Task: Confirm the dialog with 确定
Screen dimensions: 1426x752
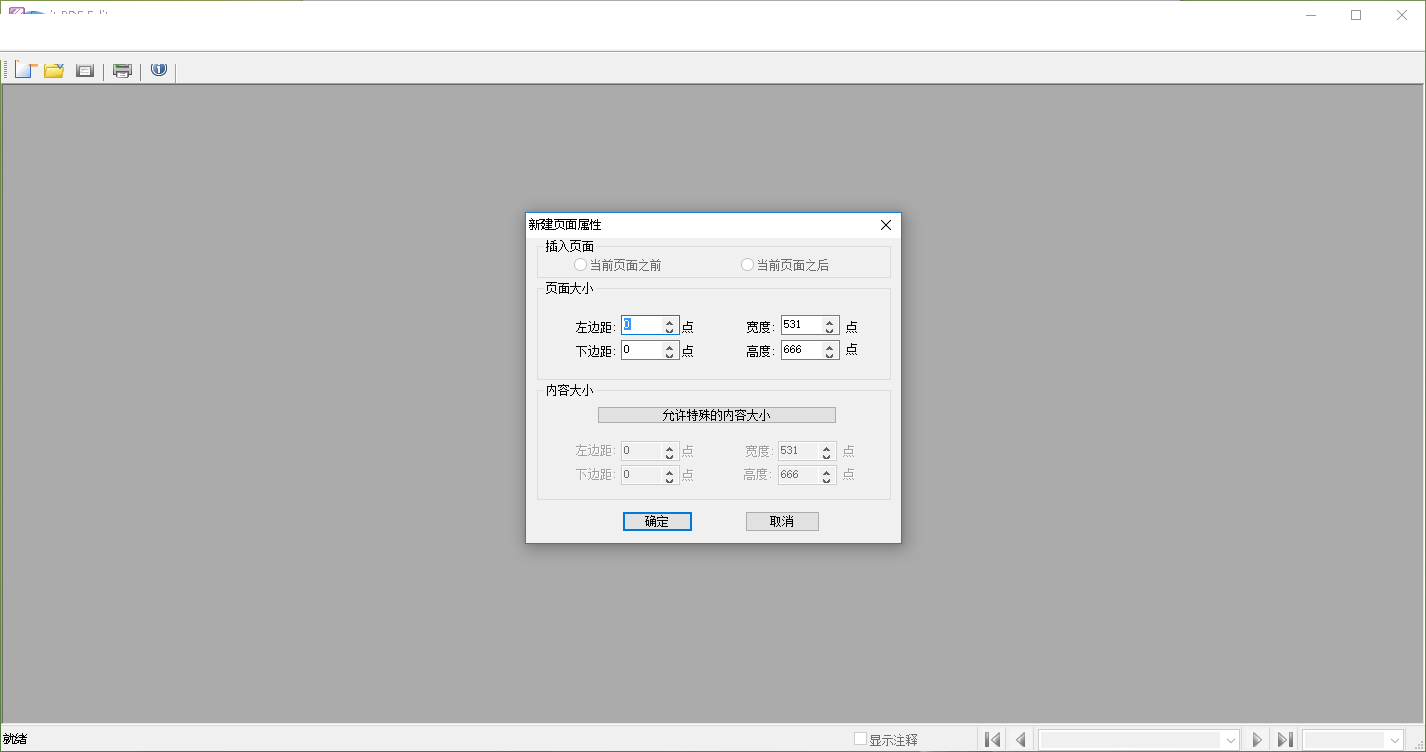Action: point(657,521)
